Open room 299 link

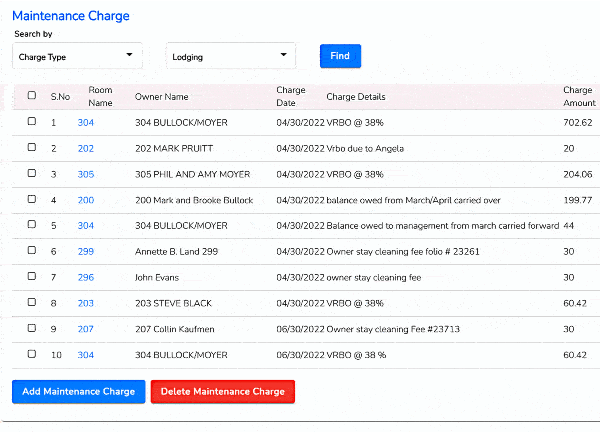click(86, 251)
